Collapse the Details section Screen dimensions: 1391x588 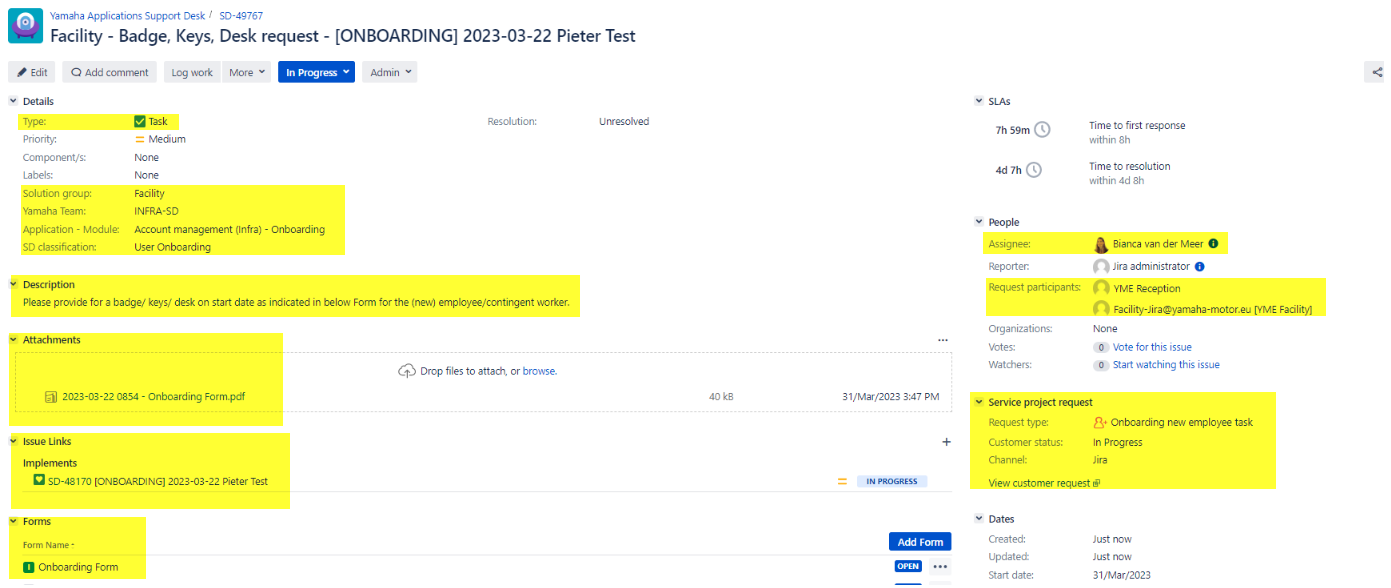pos(13,101)
